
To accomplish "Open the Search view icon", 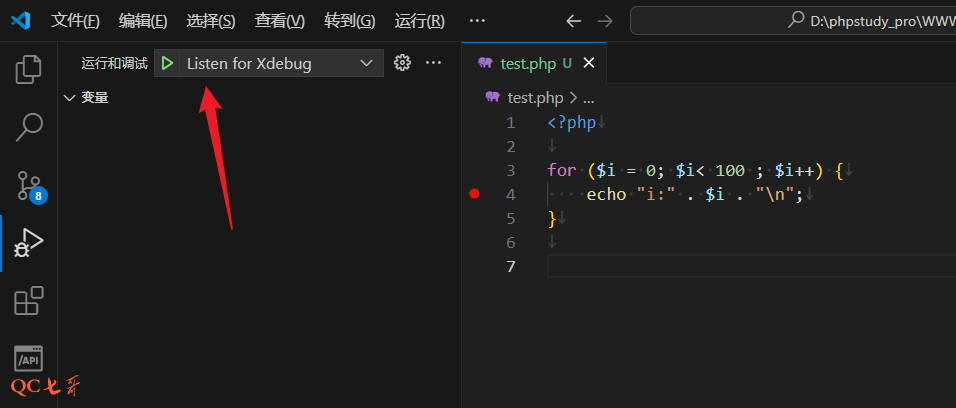I will [29, 126].
